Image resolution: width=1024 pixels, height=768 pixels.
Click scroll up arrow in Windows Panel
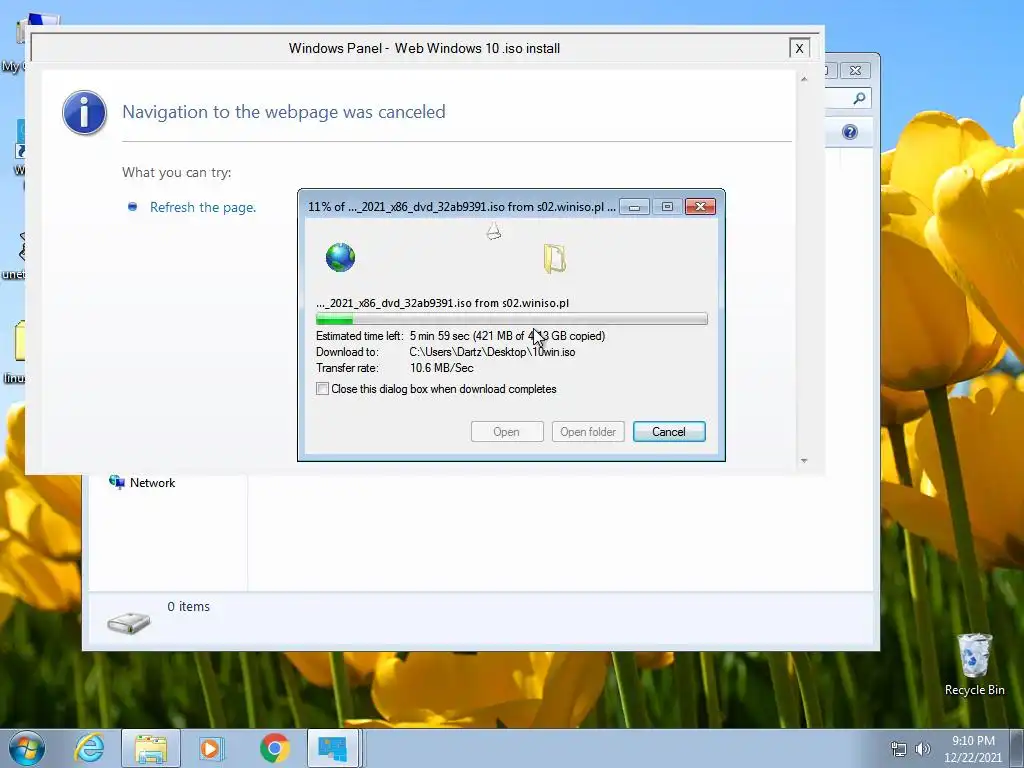pos(804,79)
